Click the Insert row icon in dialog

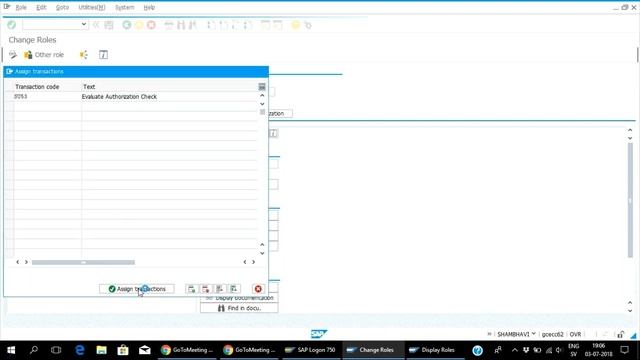[191, 289]
